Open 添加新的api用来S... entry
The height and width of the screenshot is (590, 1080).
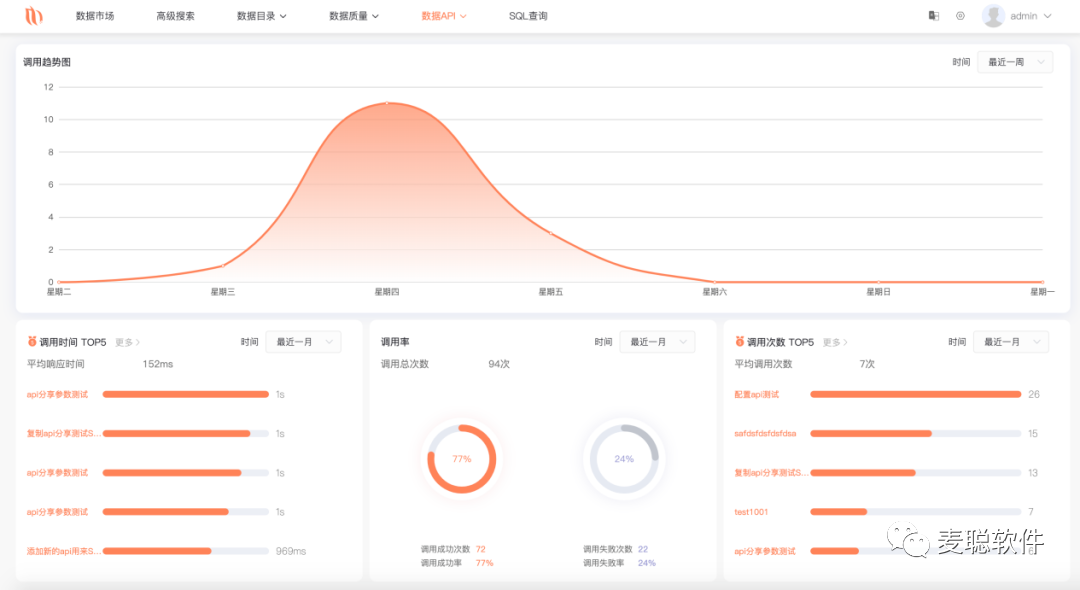[63, 551]
